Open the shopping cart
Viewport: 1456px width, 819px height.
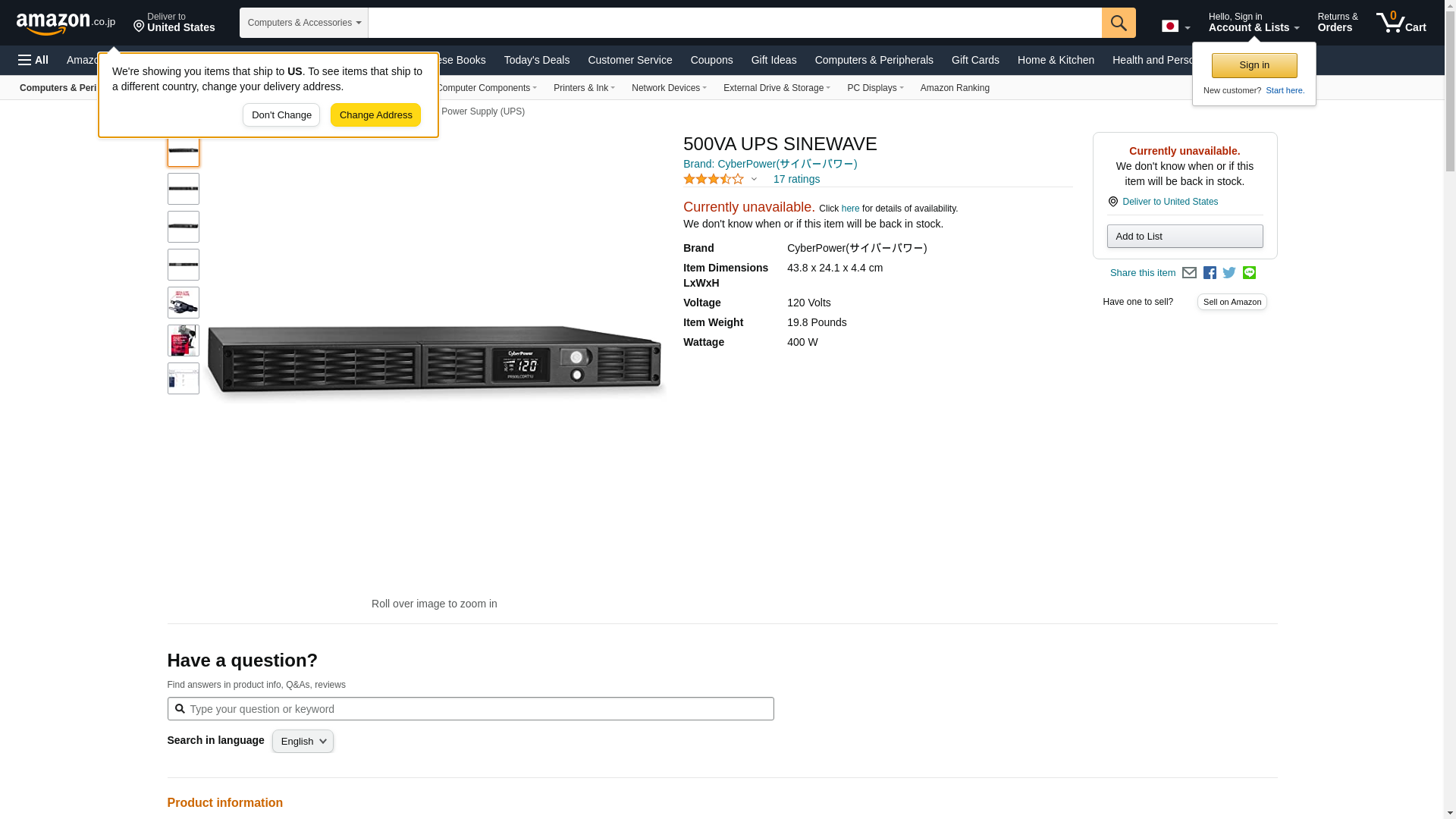(x=1401, y=23)
